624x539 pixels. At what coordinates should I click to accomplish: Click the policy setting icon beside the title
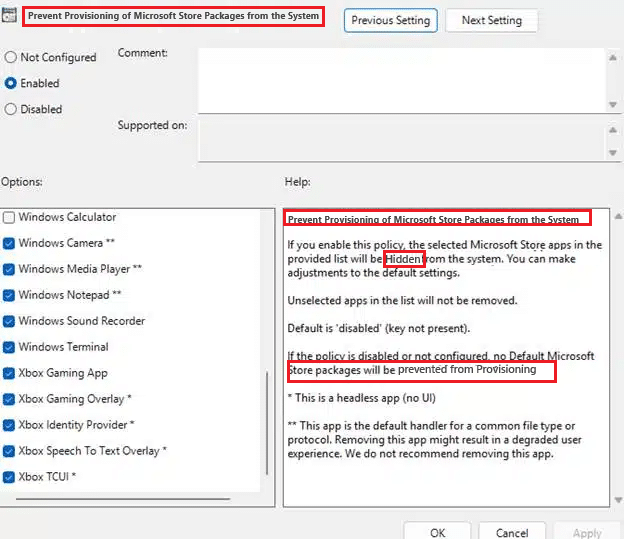[8, 15]
